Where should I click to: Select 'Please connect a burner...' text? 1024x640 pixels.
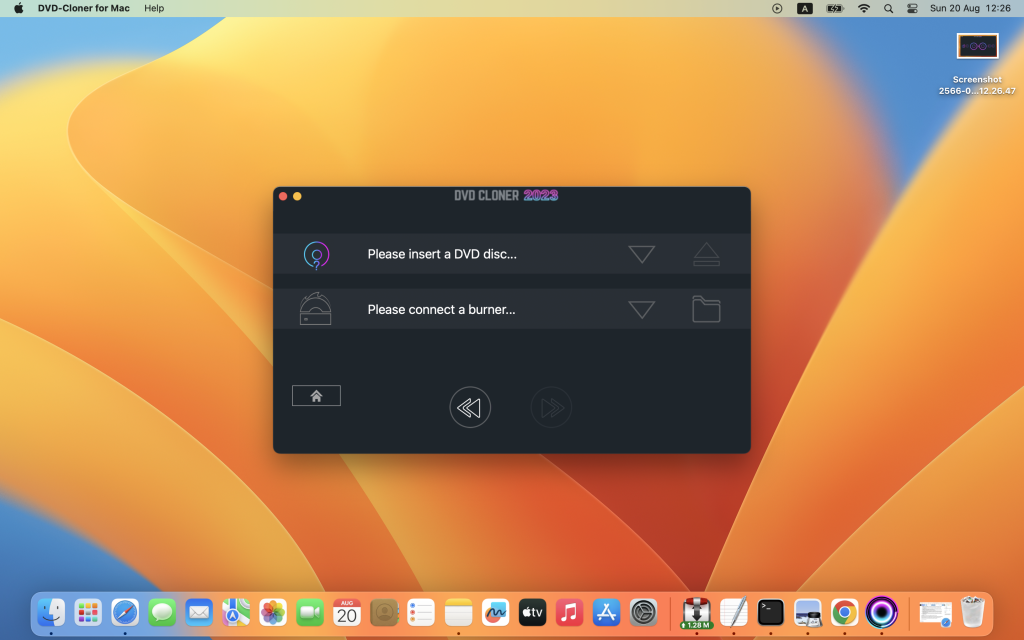(x=441, y=310)
